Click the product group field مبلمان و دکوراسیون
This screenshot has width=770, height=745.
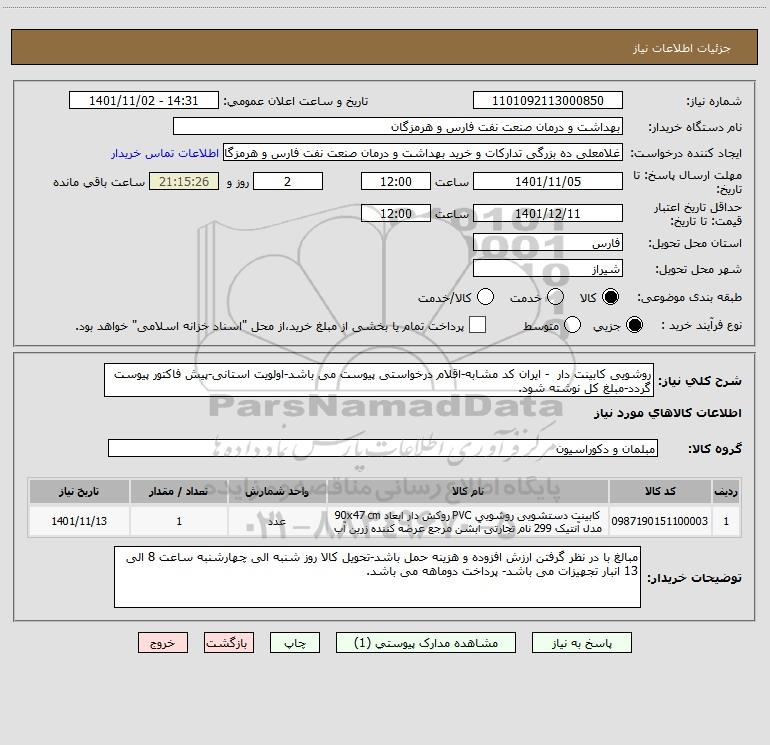pyautogui.click(x=383, y=448)
